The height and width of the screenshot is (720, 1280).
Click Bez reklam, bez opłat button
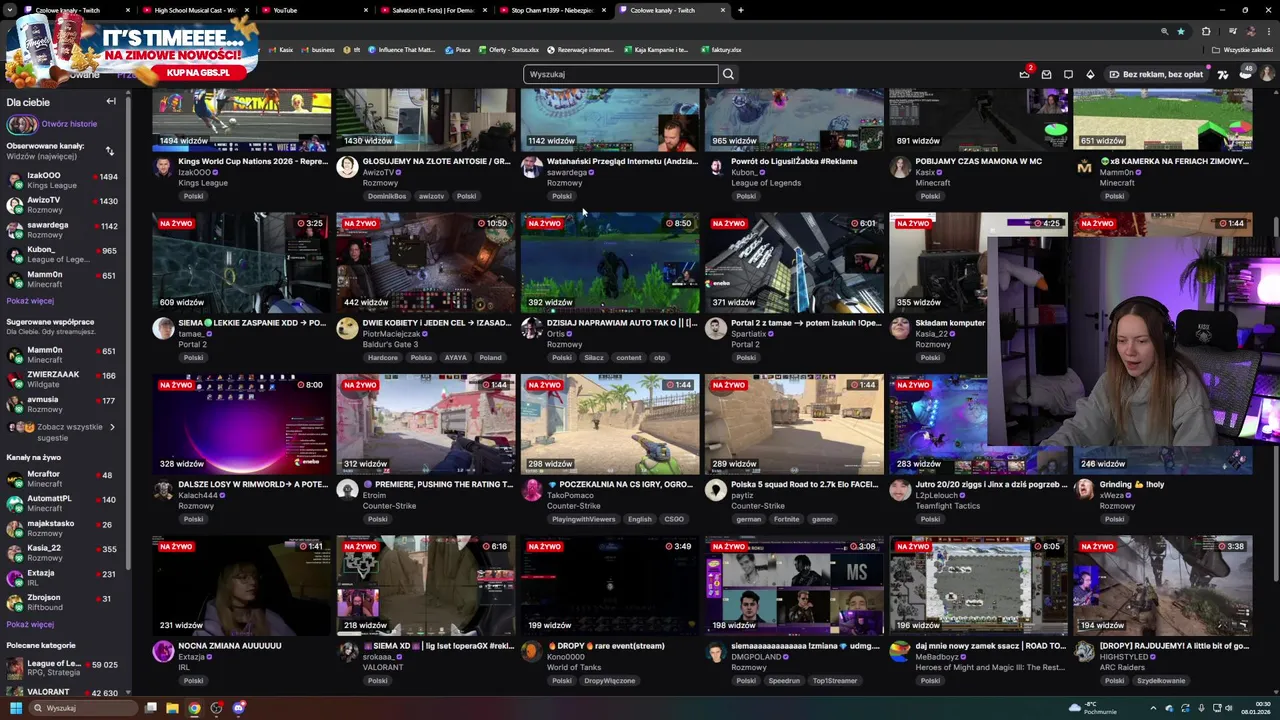point(1155,74)
